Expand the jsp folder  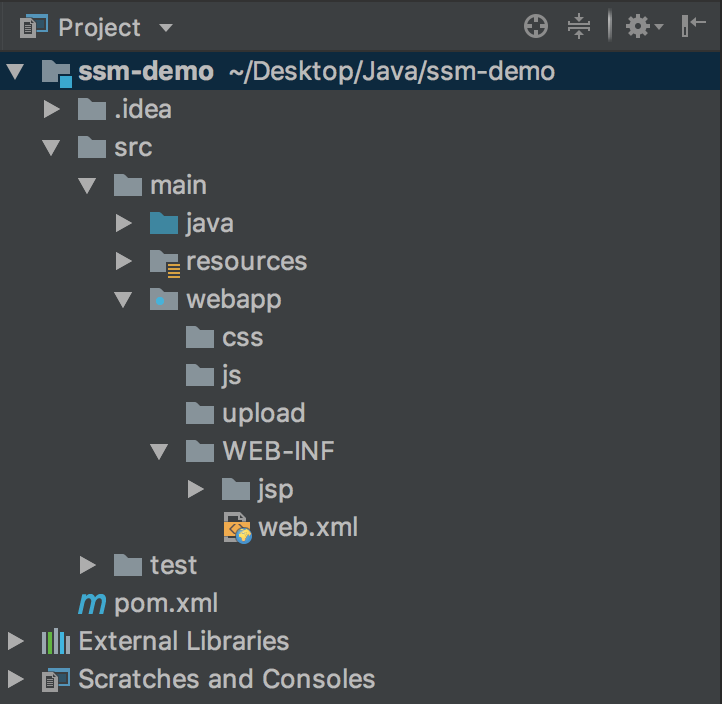(x=196, y=489)
